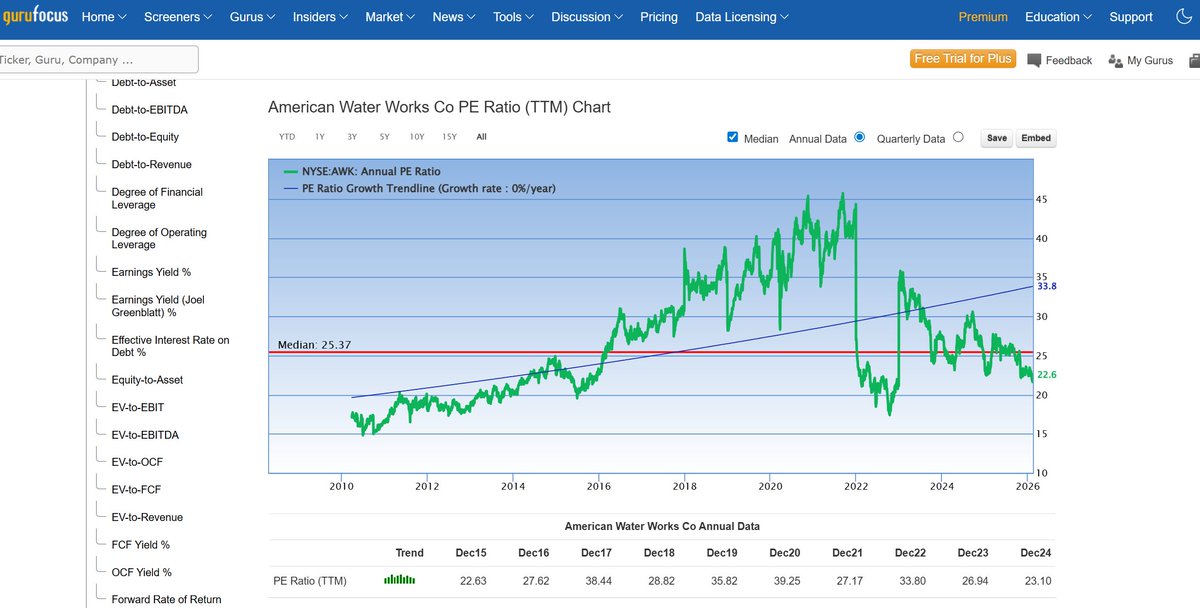
Task: Click the Embed chart button
Action: pyautogui.click(x=1036, y=138)
